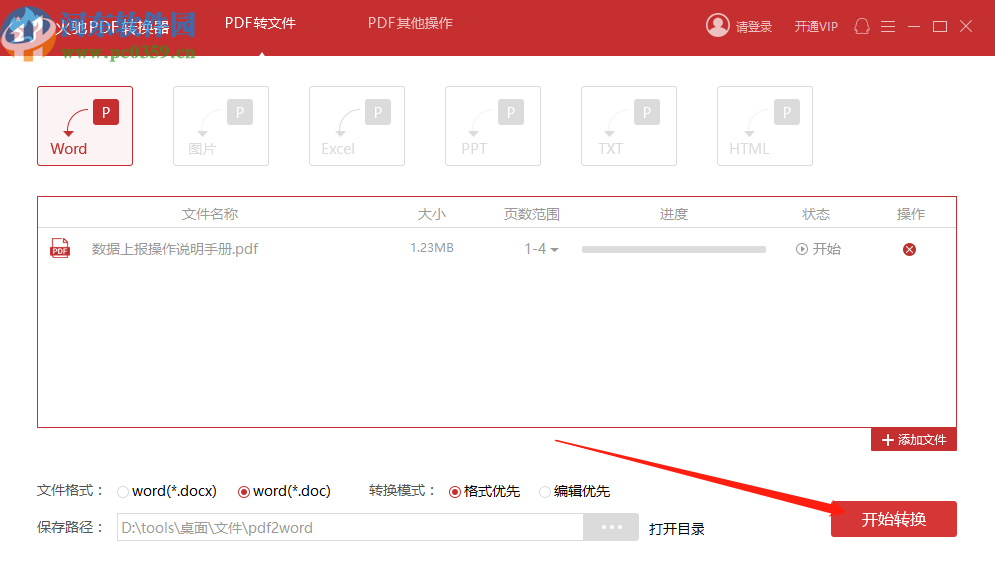
Task: Open the hamburger menu icon
Action: click(888, 26)
